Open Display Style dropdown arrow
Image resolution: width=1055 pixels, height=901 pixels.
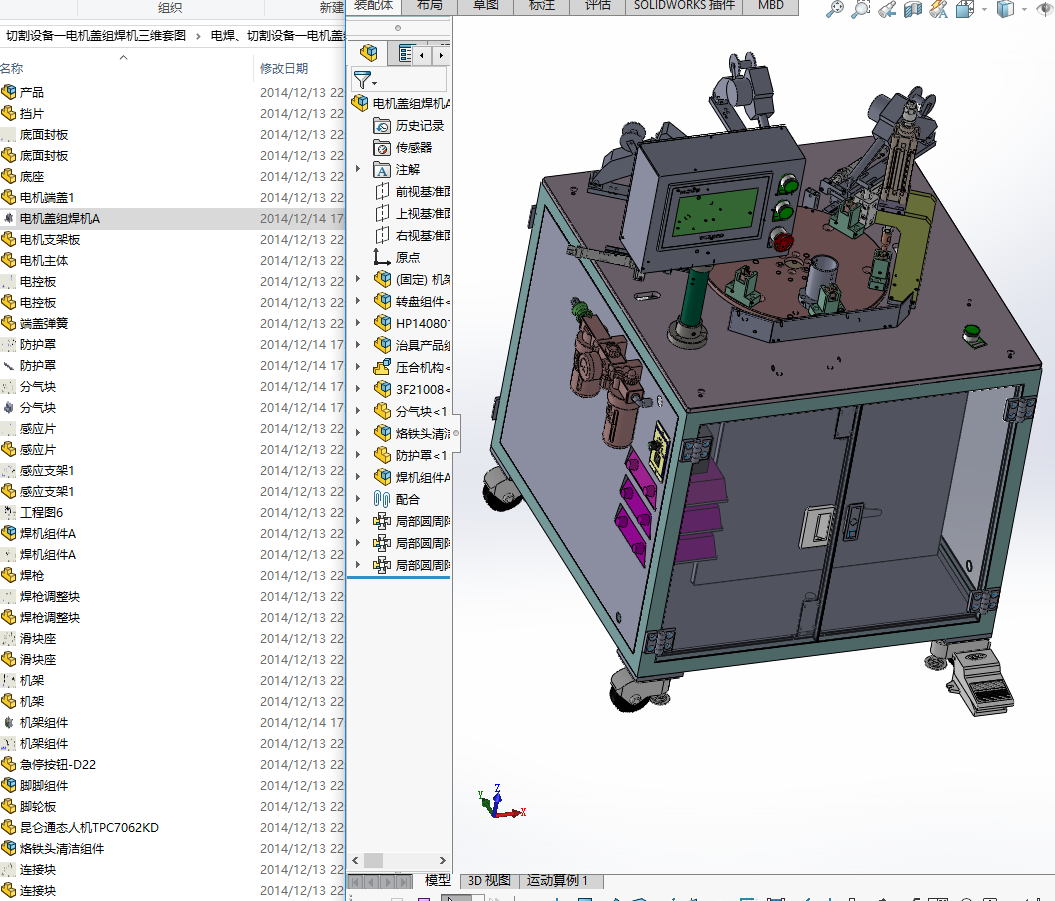coord(1024,9)
